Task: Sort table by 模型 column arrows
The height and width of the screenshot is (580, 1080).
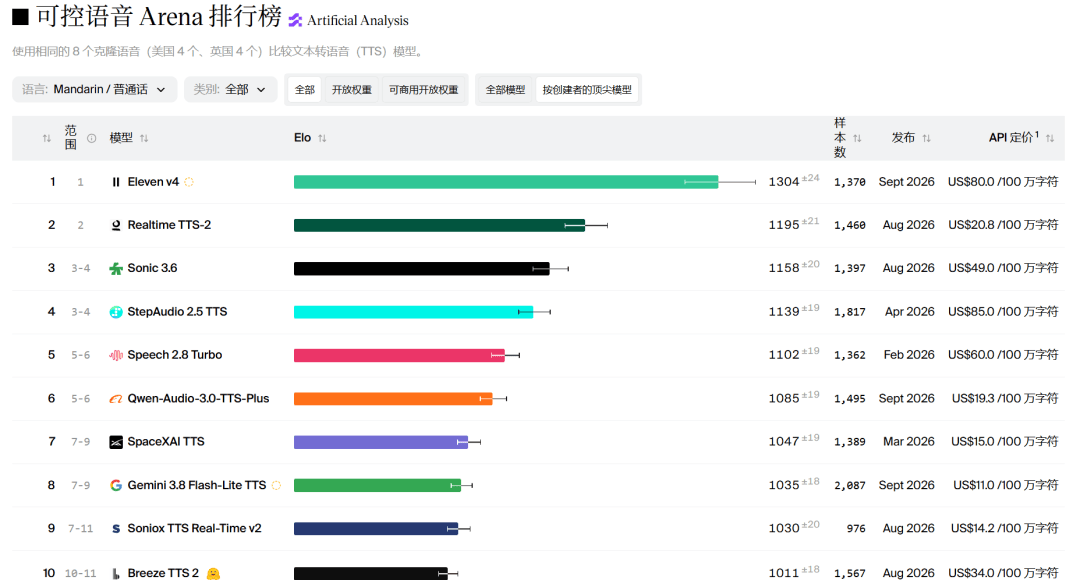Action: tap(144, 138)
